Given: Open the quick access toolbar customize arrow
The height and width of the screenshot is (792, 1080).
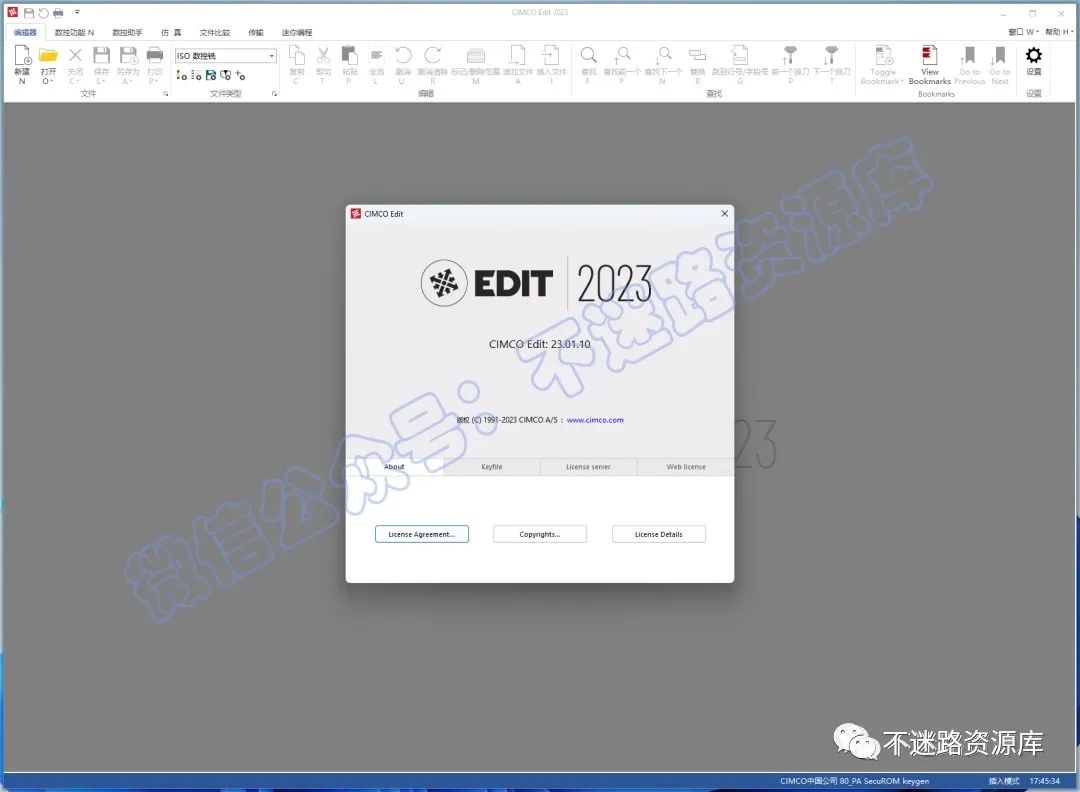Looking at the screenshot, I should [x=77, y=12].
